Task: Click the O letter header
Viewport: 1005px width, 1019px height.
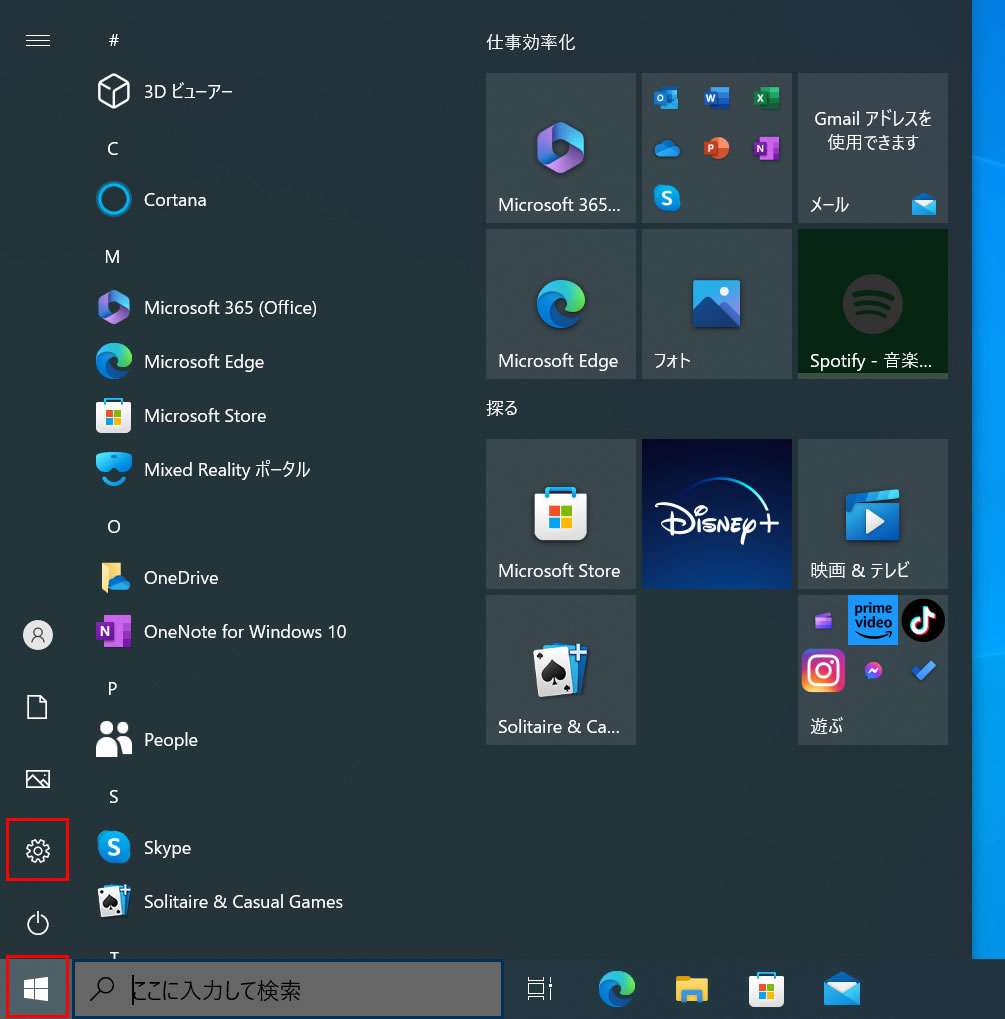Action: point(114,526)
